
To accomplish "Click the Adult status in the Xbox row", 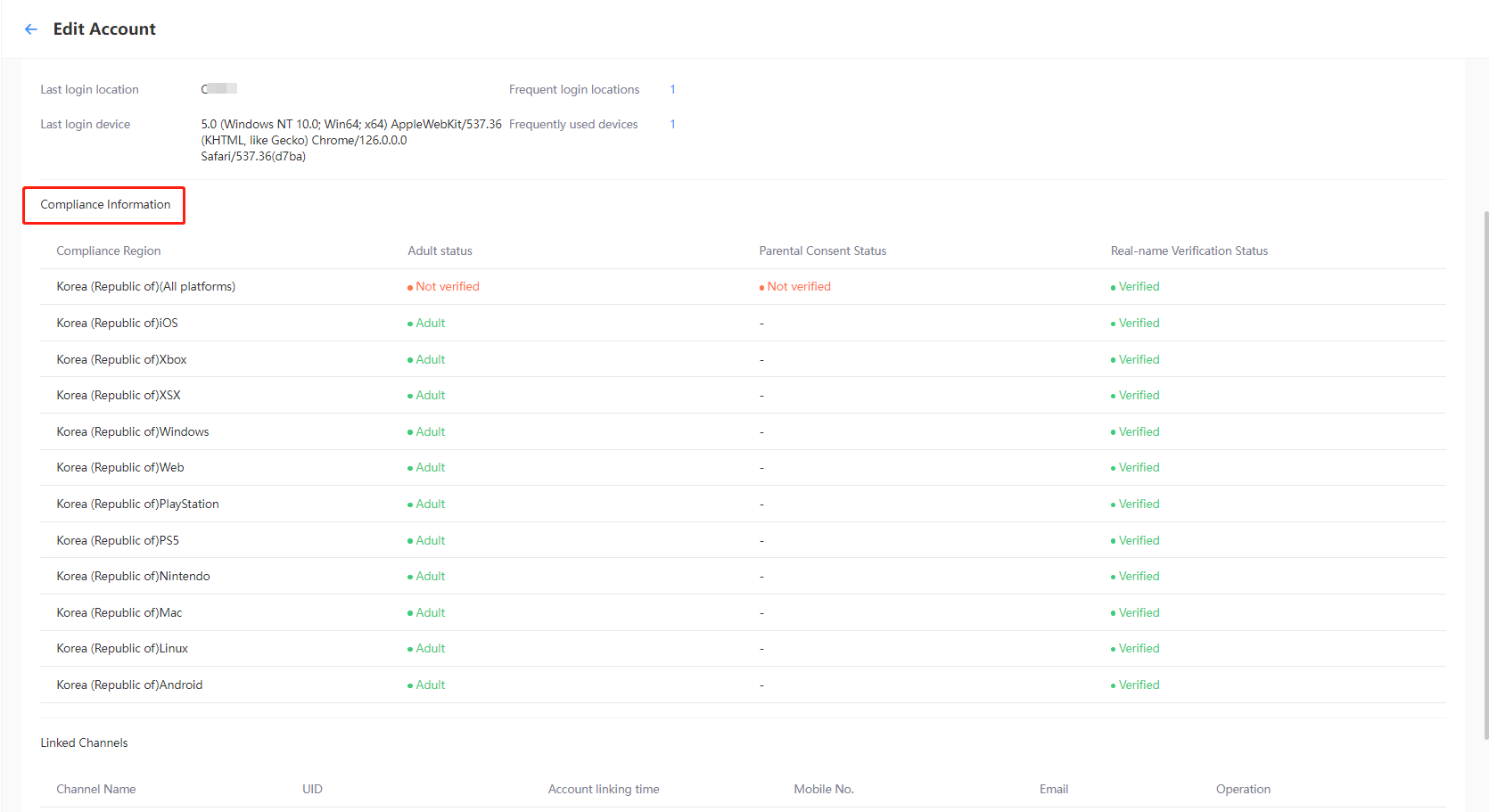I will tap(430, 360).
